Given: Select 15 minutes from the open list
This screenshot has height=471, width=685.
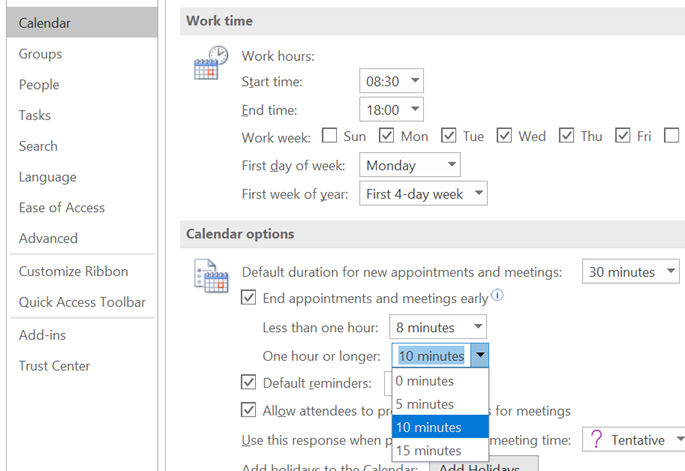Looking at the screenshot, I should (440, 450).
